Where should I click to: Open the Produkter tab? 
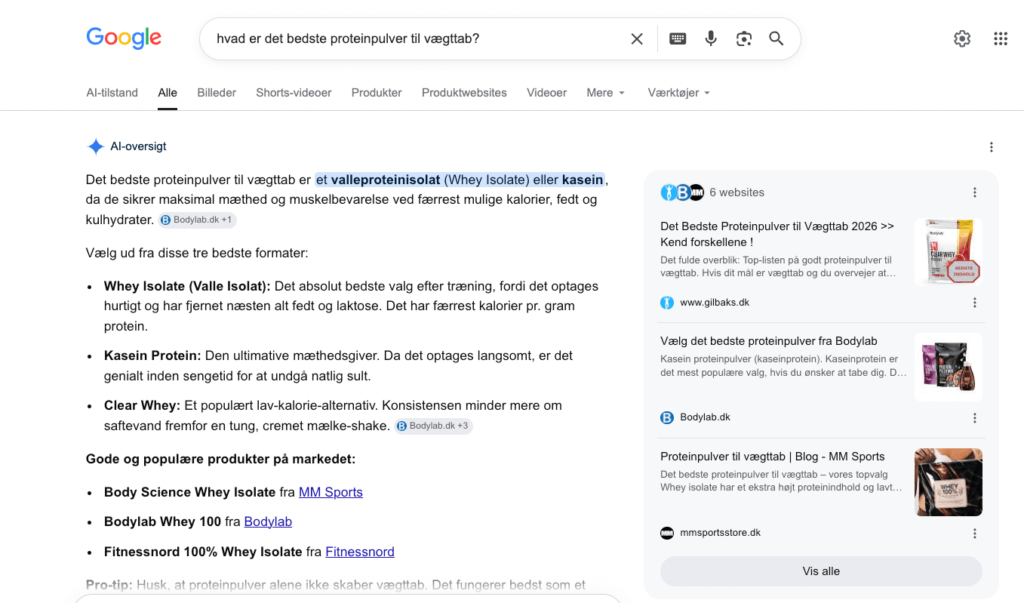376,93
